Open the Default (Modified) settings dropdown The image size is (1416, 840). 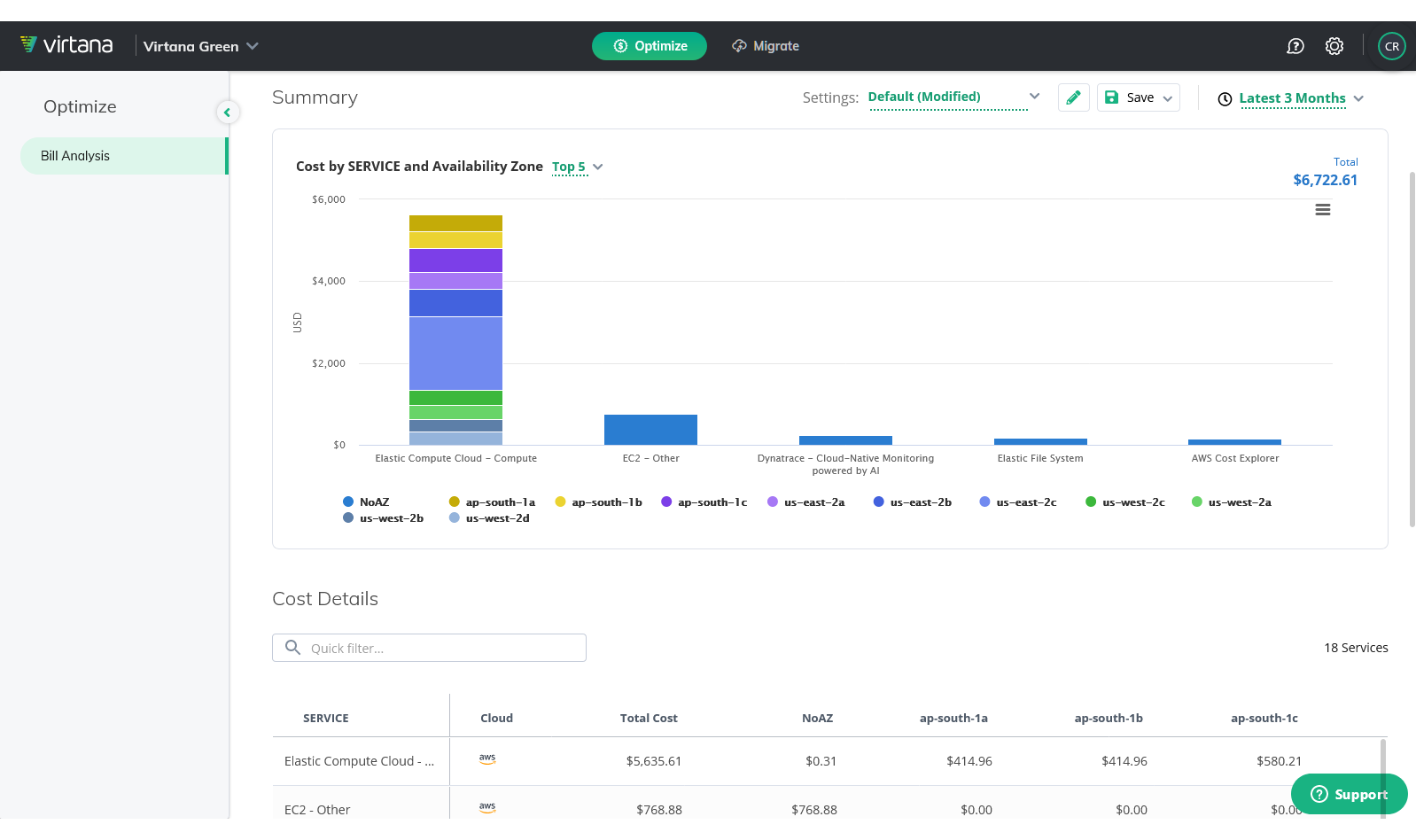953,97
